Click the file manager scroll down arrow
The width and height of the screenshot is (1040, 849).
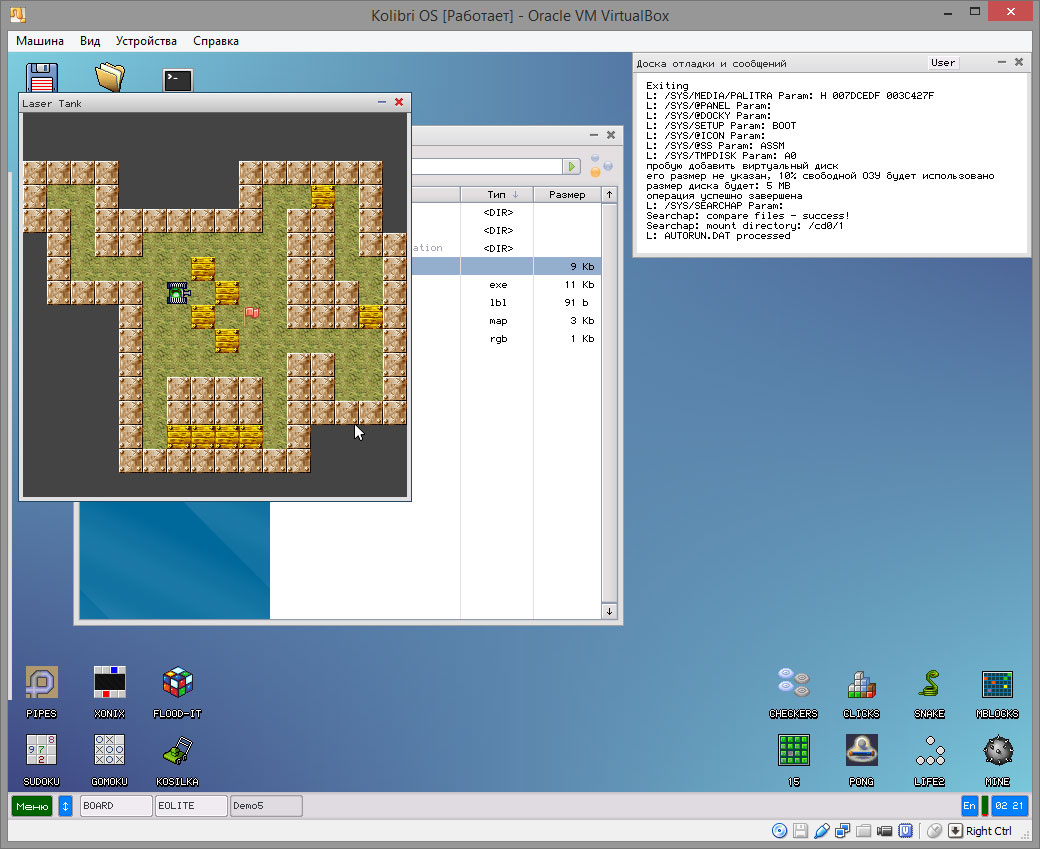(x=609, y=612)
